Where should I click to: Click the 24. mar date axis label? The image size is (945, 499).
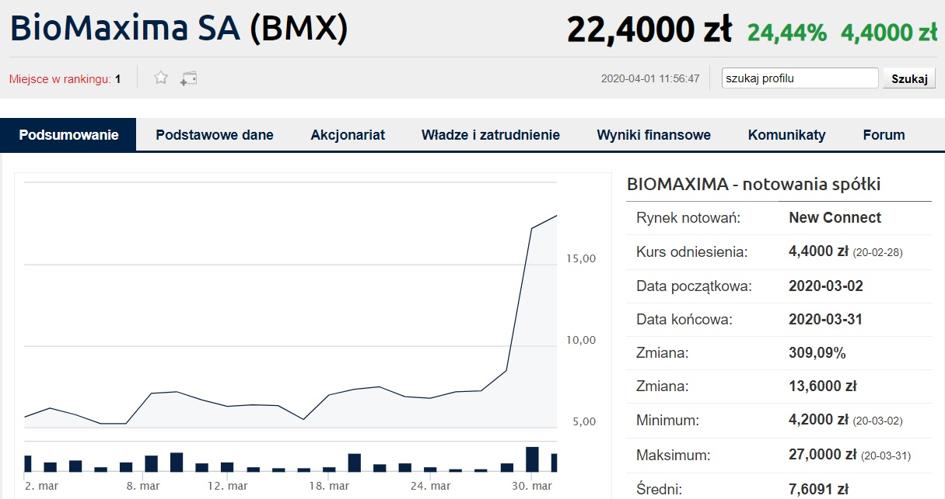431,486
